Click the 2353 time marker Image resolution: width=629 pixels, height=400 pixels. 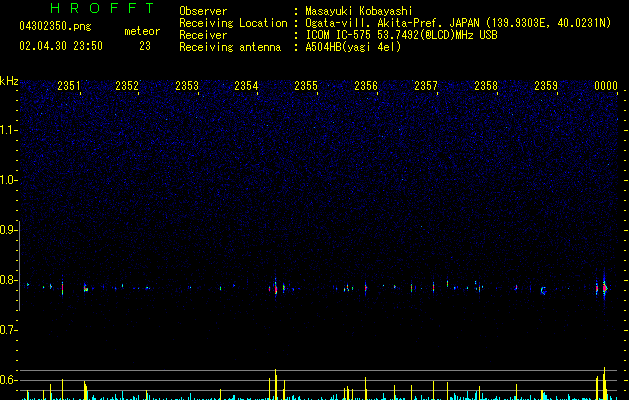187,85
